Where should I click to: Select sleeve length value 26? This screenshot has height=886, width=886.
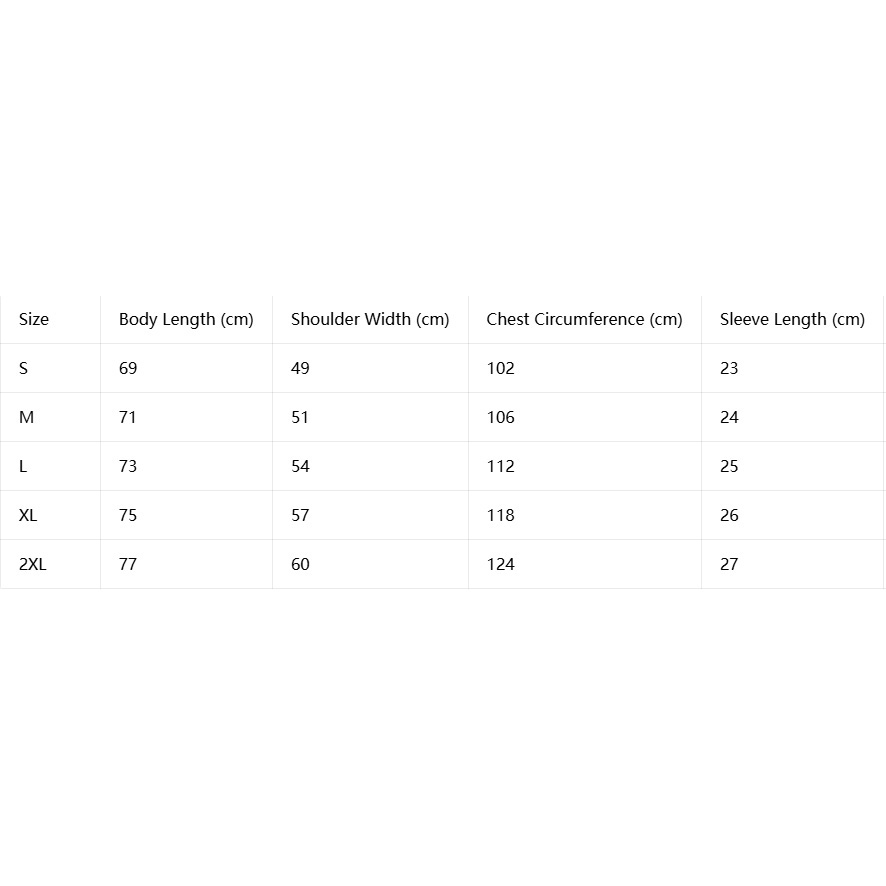729,515
